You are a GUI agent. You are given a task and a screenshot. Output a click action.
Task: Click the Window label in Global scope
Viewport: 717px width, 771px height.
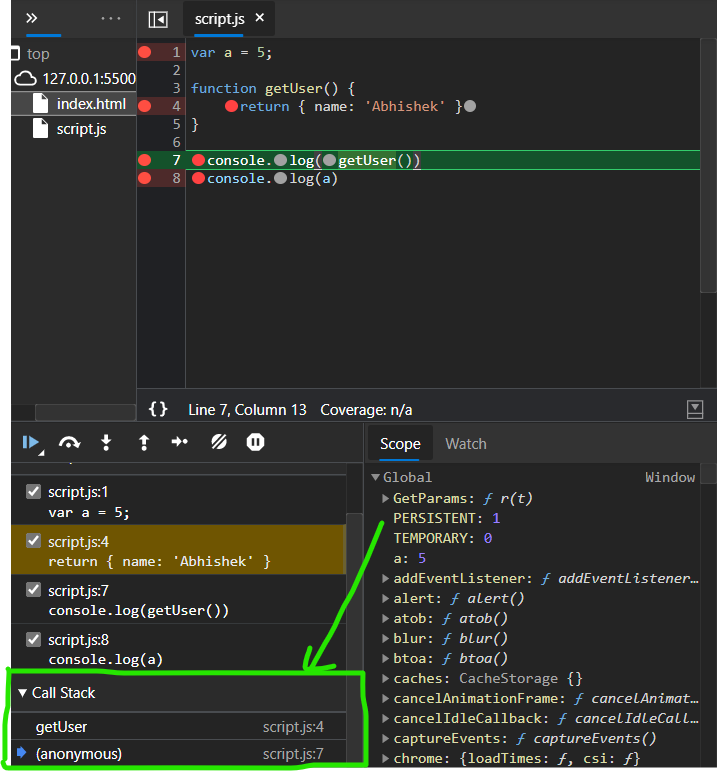(670, 477)
